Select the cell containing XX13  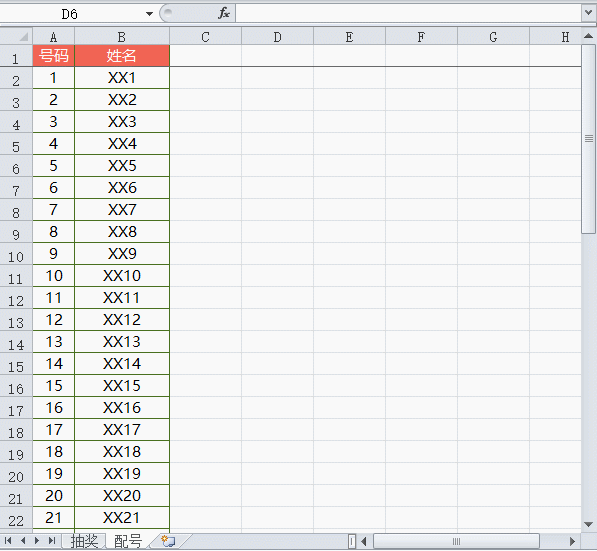click(122, 342)
